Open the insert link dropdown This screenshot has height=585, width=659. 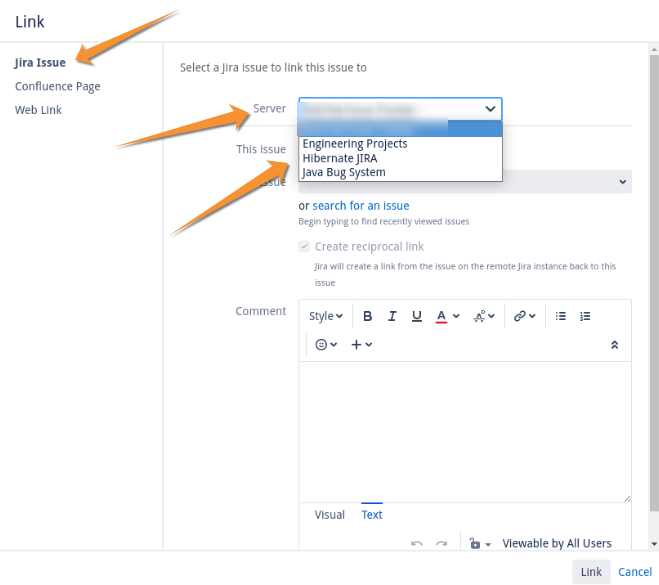pyautogui.click(x=525, y=316)
